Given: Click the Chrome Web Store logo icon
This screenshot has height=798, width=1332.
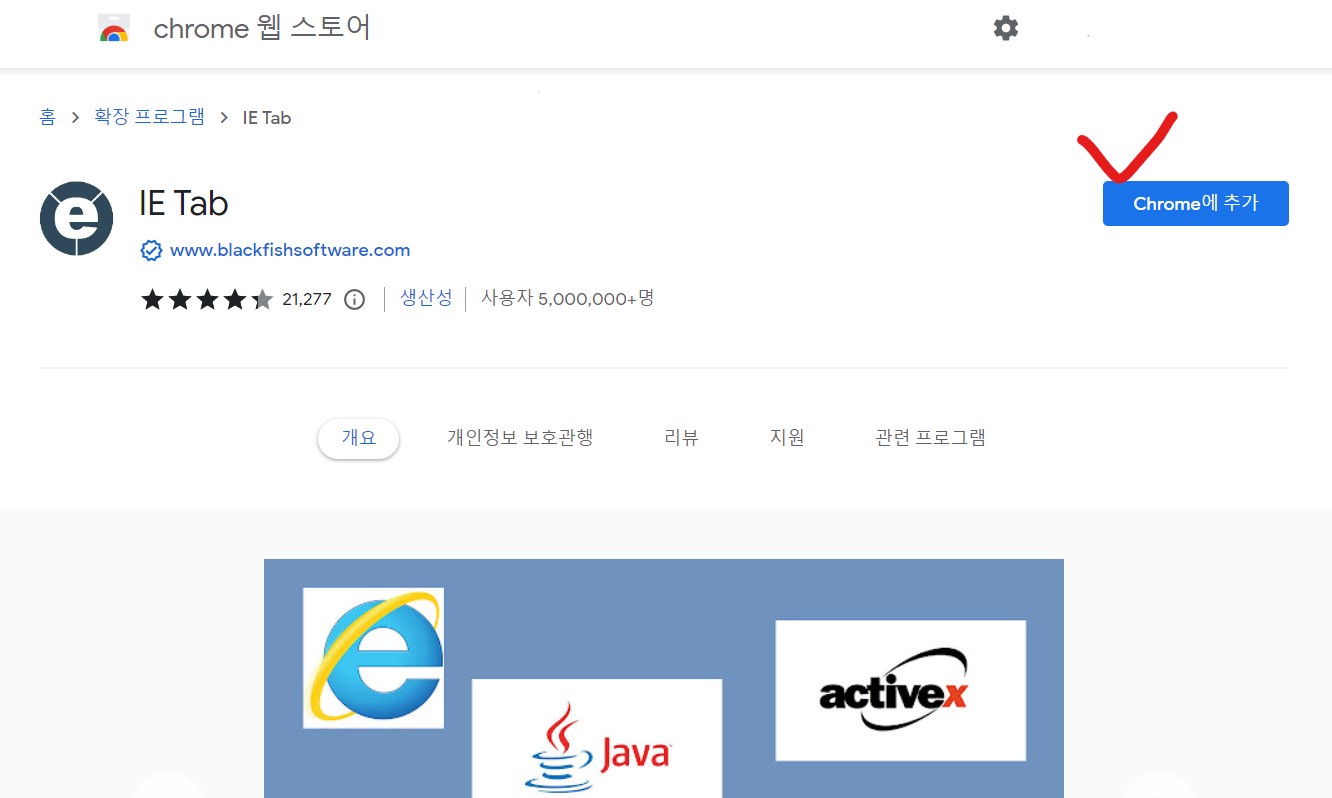Looking at the screenshot, I should [x=114, y=29].
